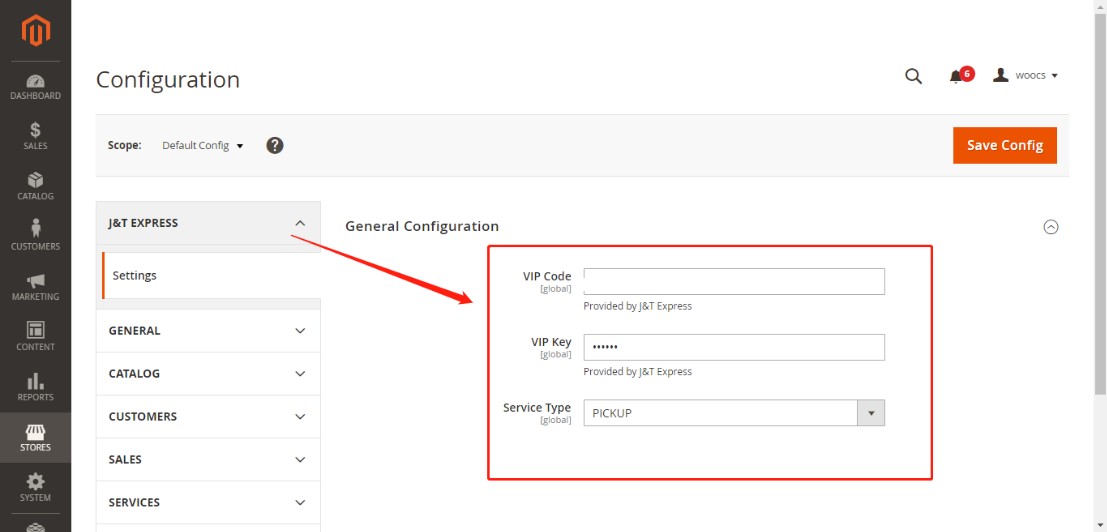The width and height of the screenshot is (1107, 532).
Task: Click the VIP Code label
Action: point(547,276)
